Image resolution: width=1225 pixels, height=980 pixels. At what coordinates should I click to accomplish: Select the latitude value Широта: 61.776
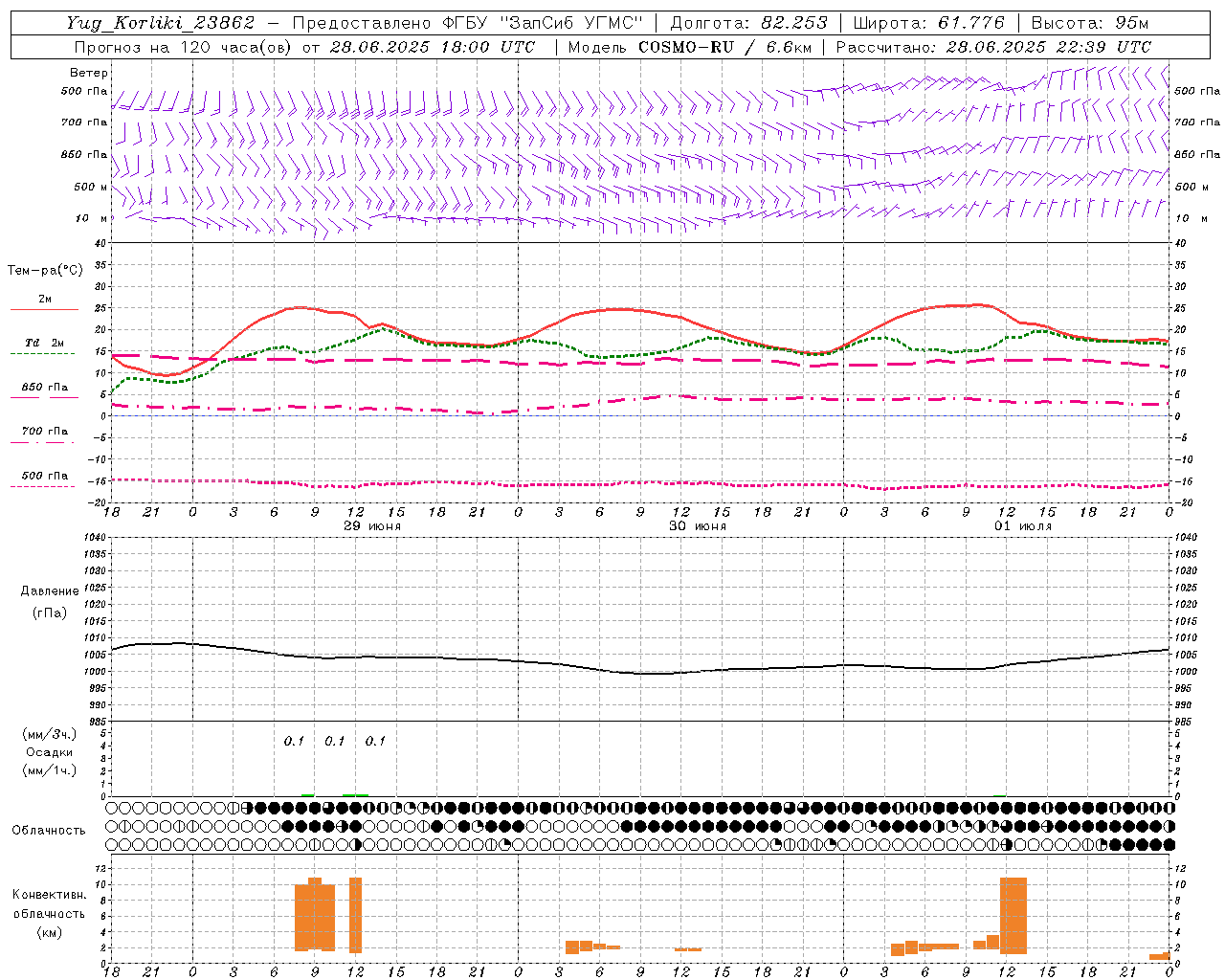(928, 23)
